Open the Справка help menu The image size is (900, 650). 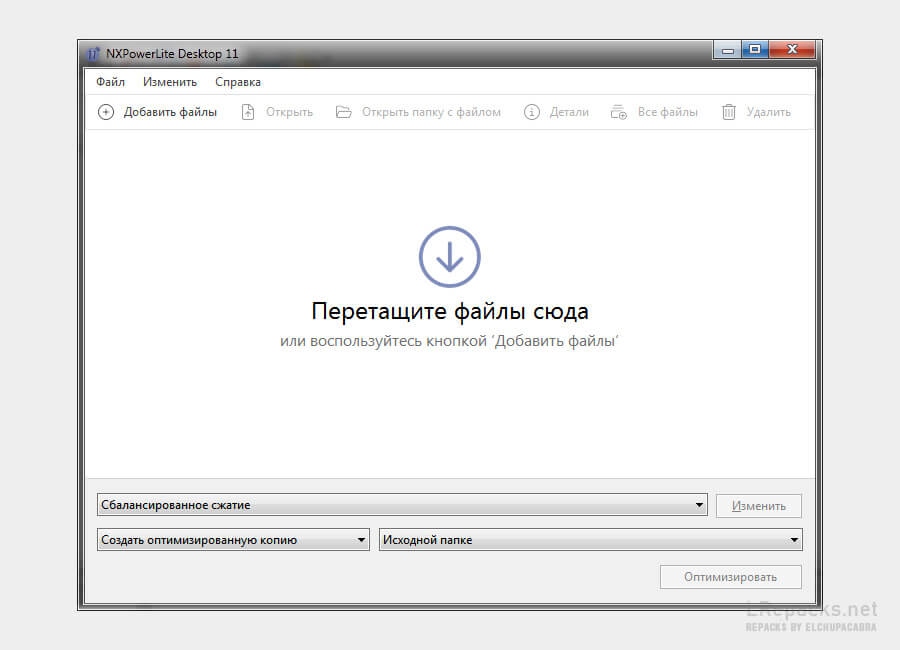[238, 82]
